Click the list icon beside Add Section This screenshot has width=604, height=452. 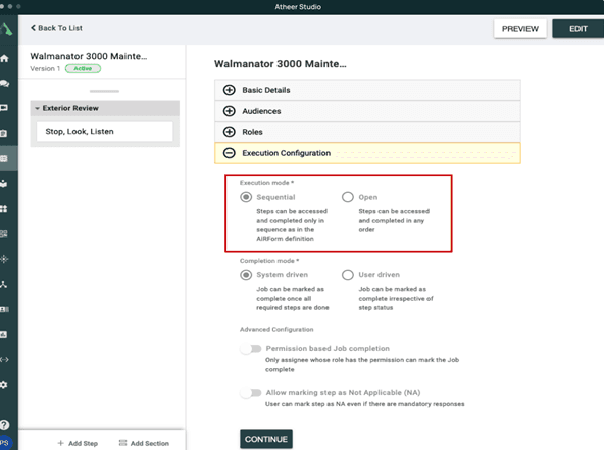pyautogui.click(x=123, y=443)
